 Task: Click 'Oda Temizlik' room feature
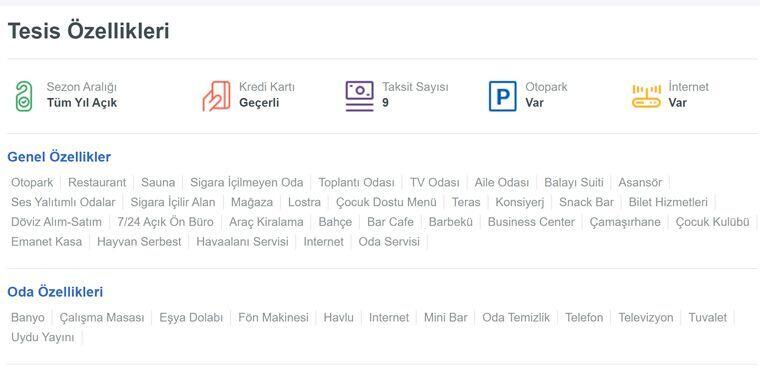click(516, 318)
